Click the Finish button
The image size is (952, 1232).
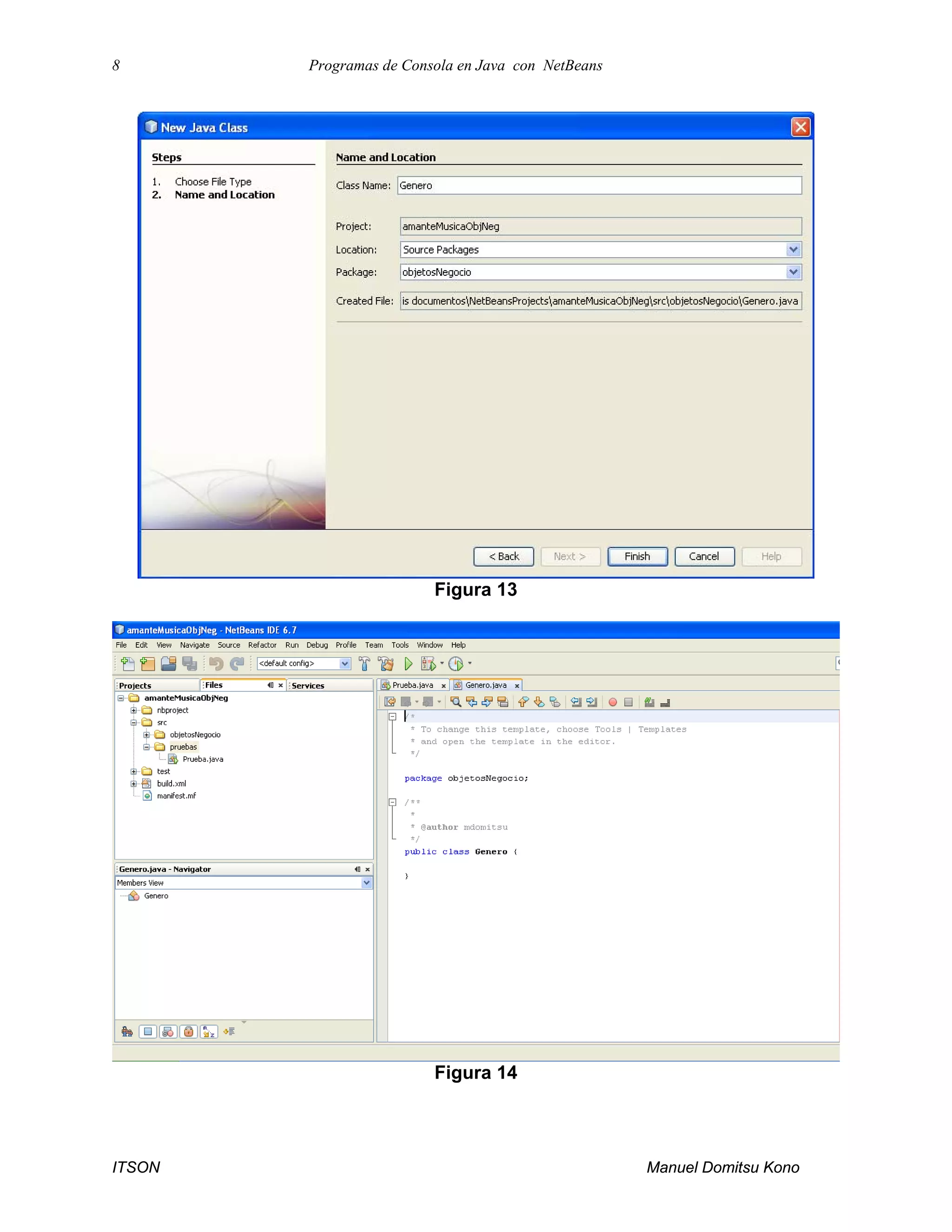pyautogui.click(x=637, y=556)
